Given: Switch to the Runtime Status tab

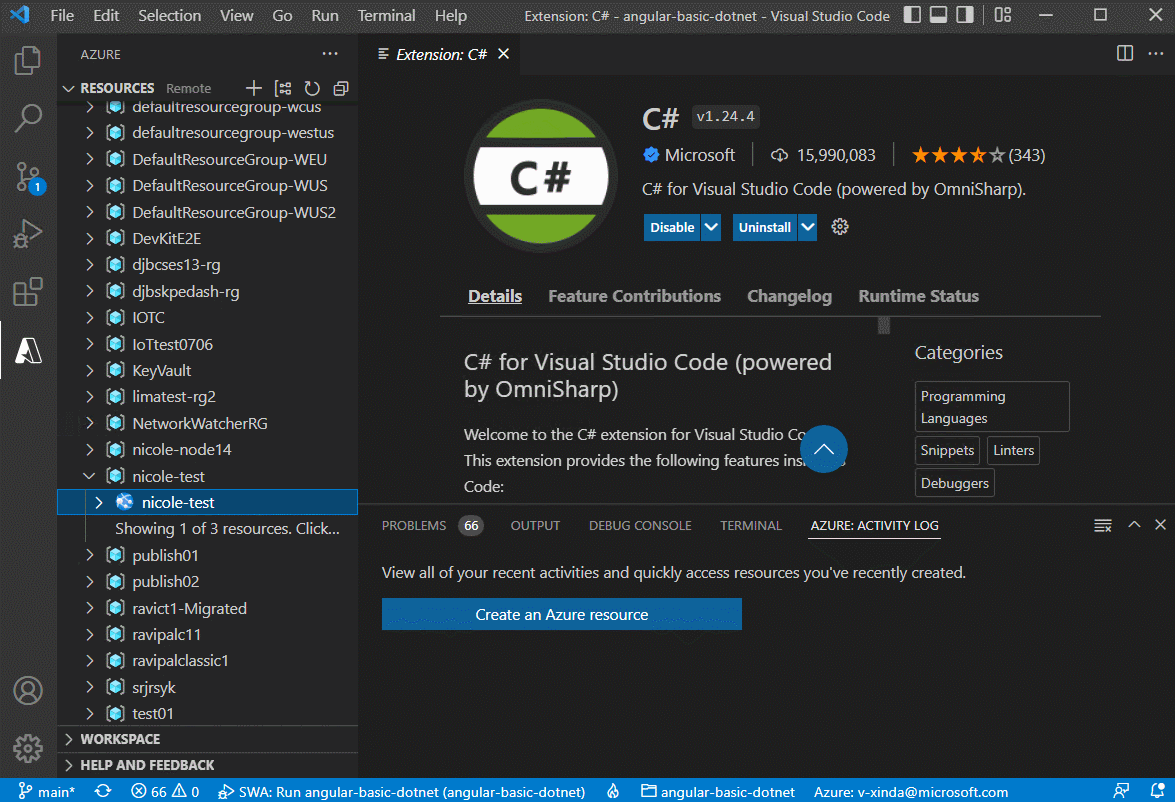Looking at the screenshot, I should click(918, 296).
